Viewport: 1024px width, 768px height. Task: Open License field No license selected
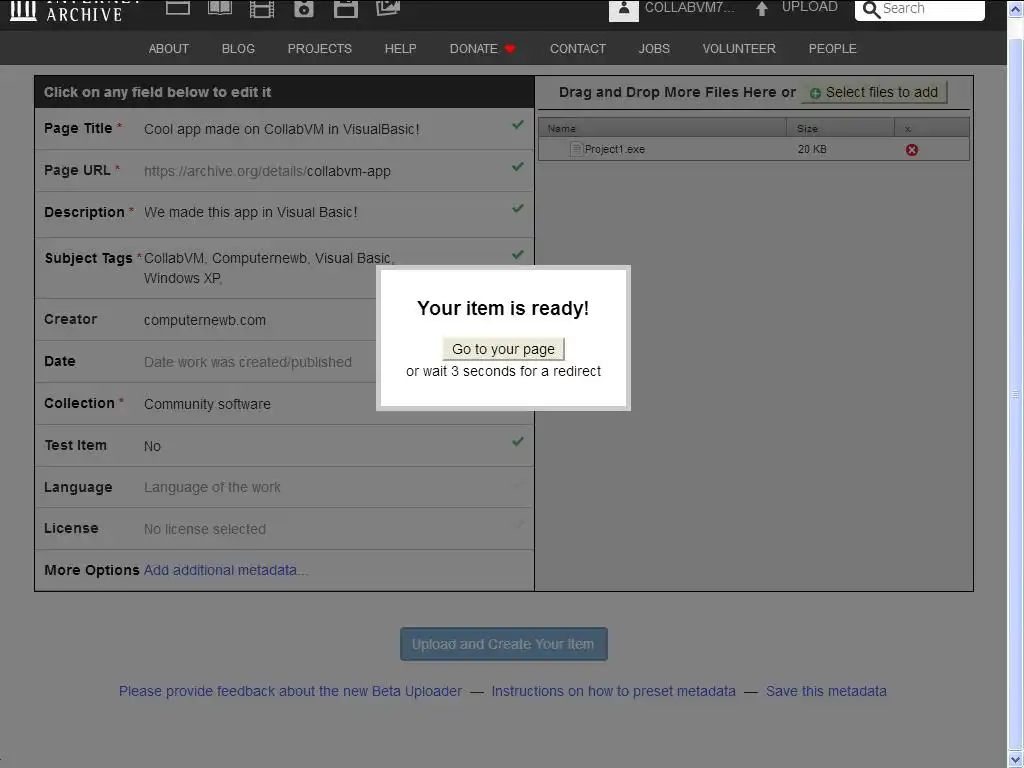coord(205,529)
